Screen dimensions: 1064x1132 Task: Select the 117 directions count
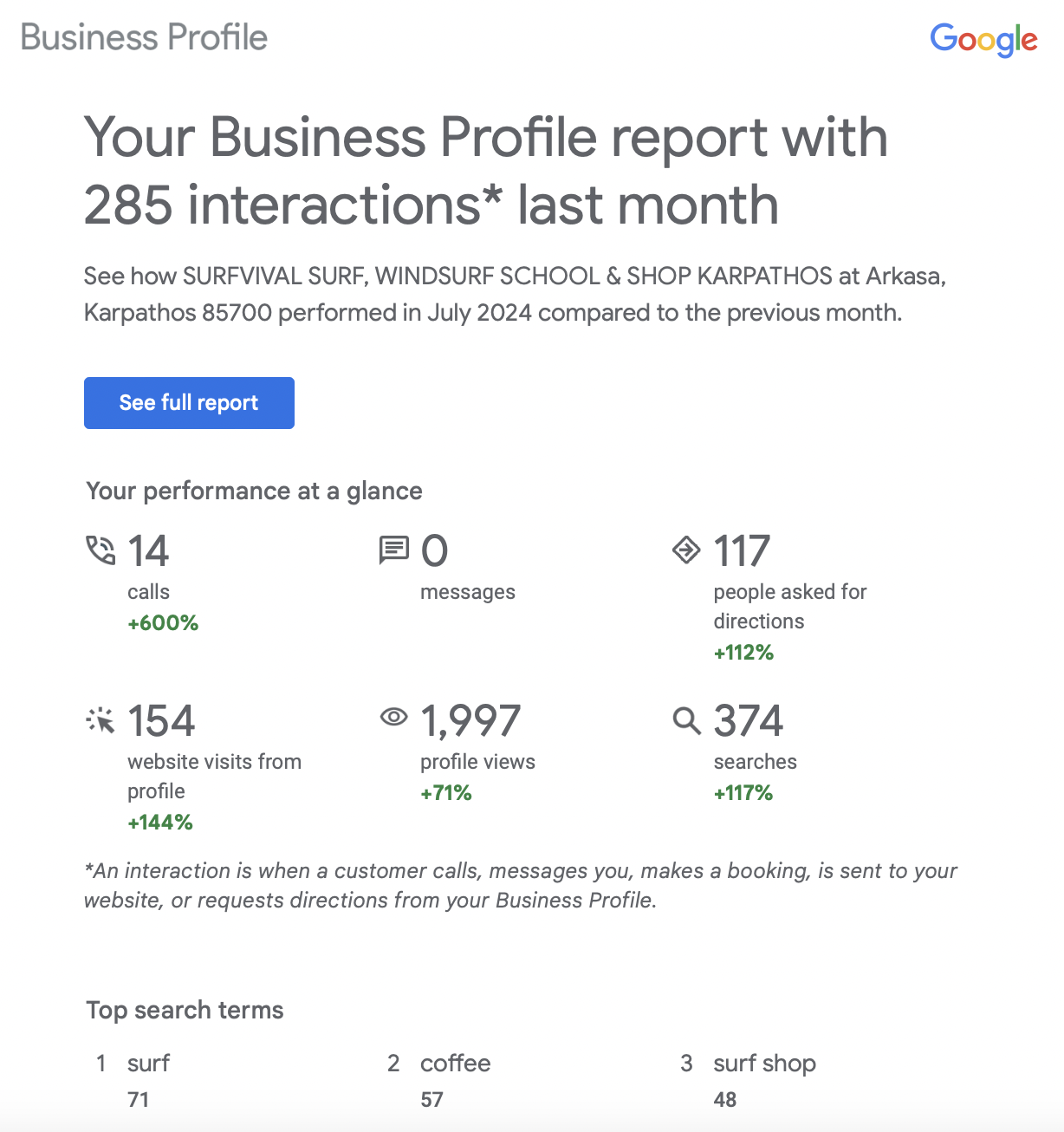point(742,551)
